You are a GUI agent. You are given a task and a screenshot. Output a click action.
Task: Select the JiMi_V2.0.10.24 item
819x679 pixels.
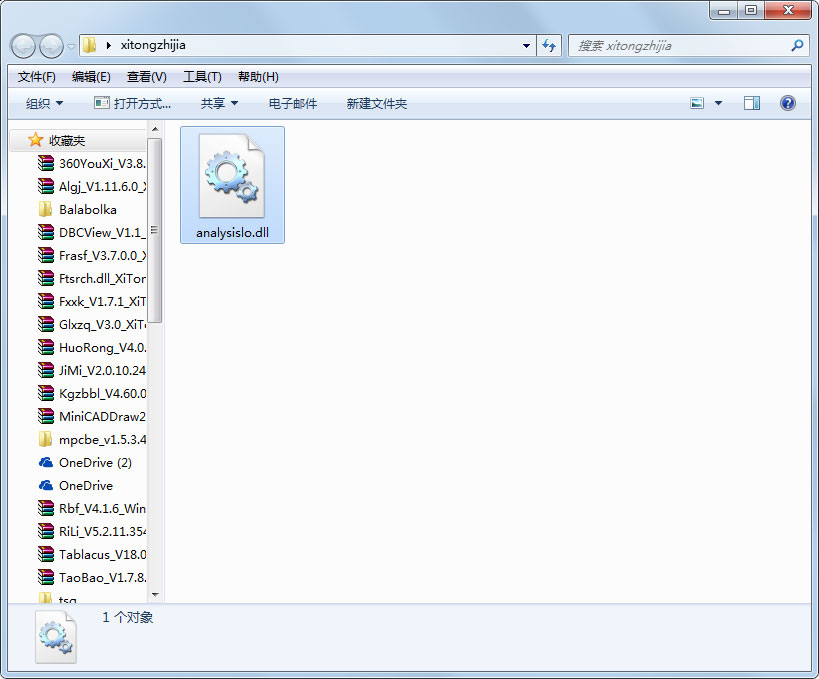coord(92,370)
